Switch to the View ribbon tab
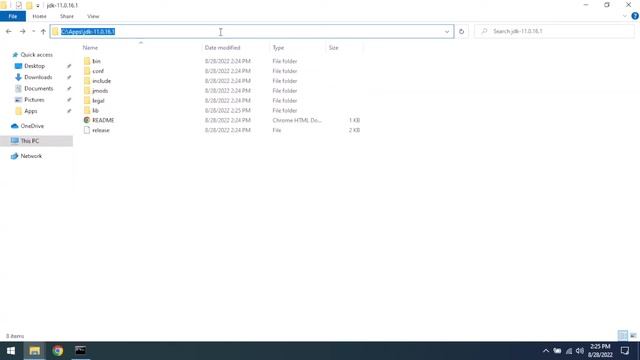Image resolution: width=640 pixels, height=360 pixels. [x=93, y=16]
